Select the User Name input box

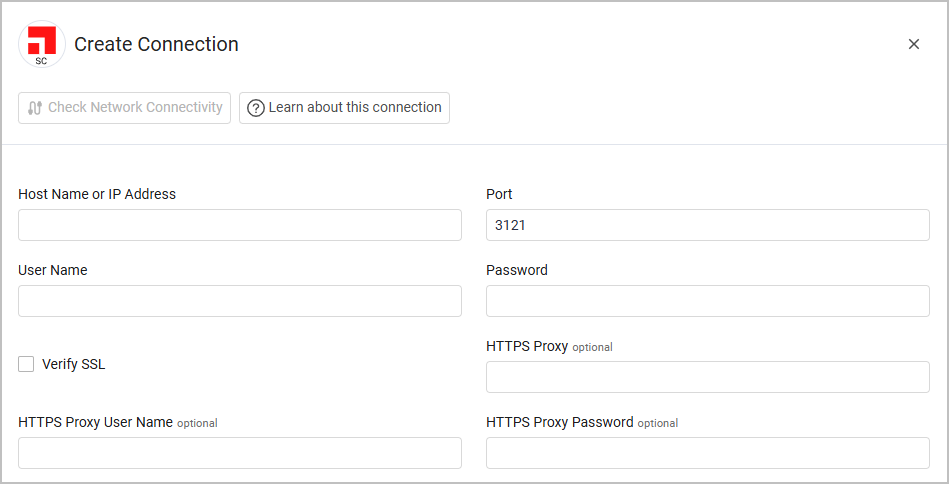(240, 301)
